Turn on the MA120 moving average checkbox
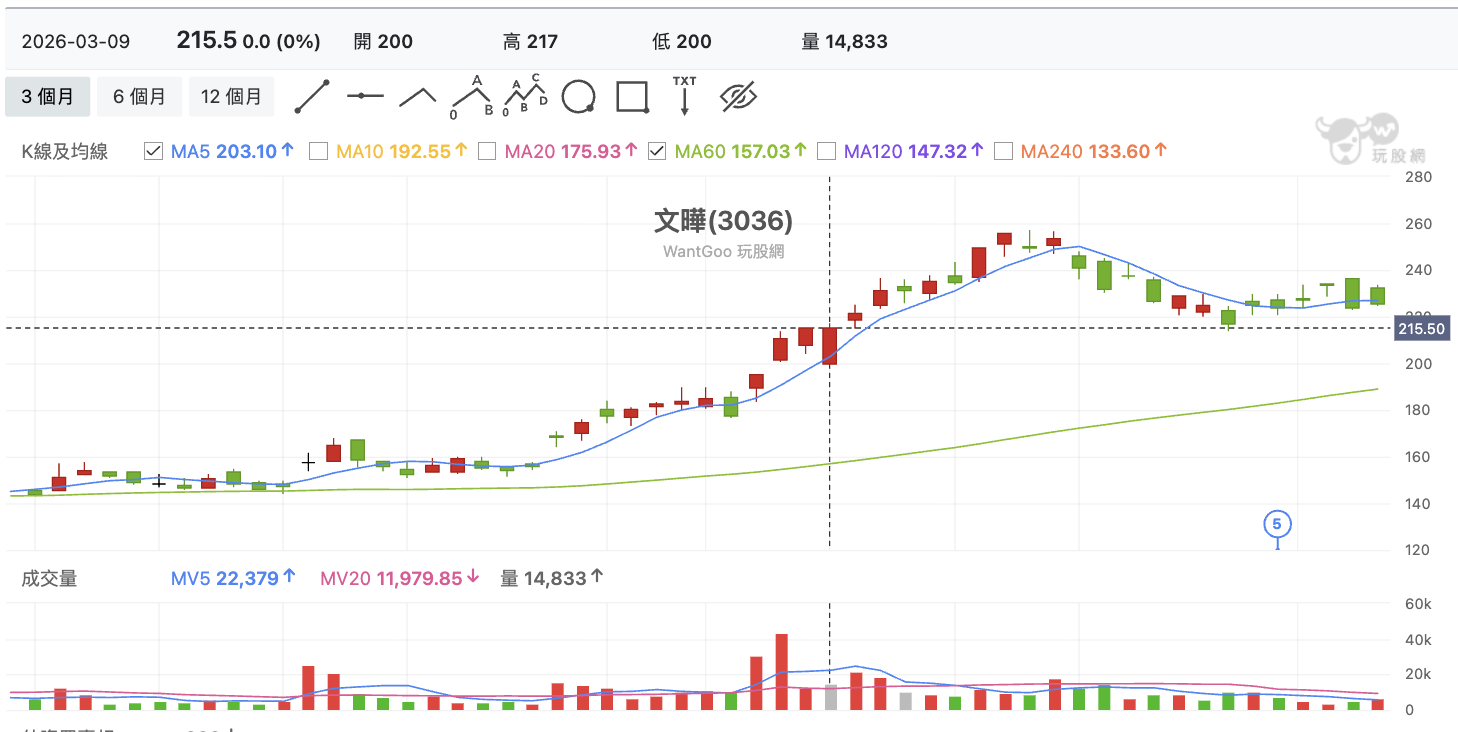Viewport: 1458px width, 732px height. pyautogui.click(x=827, y=152)
